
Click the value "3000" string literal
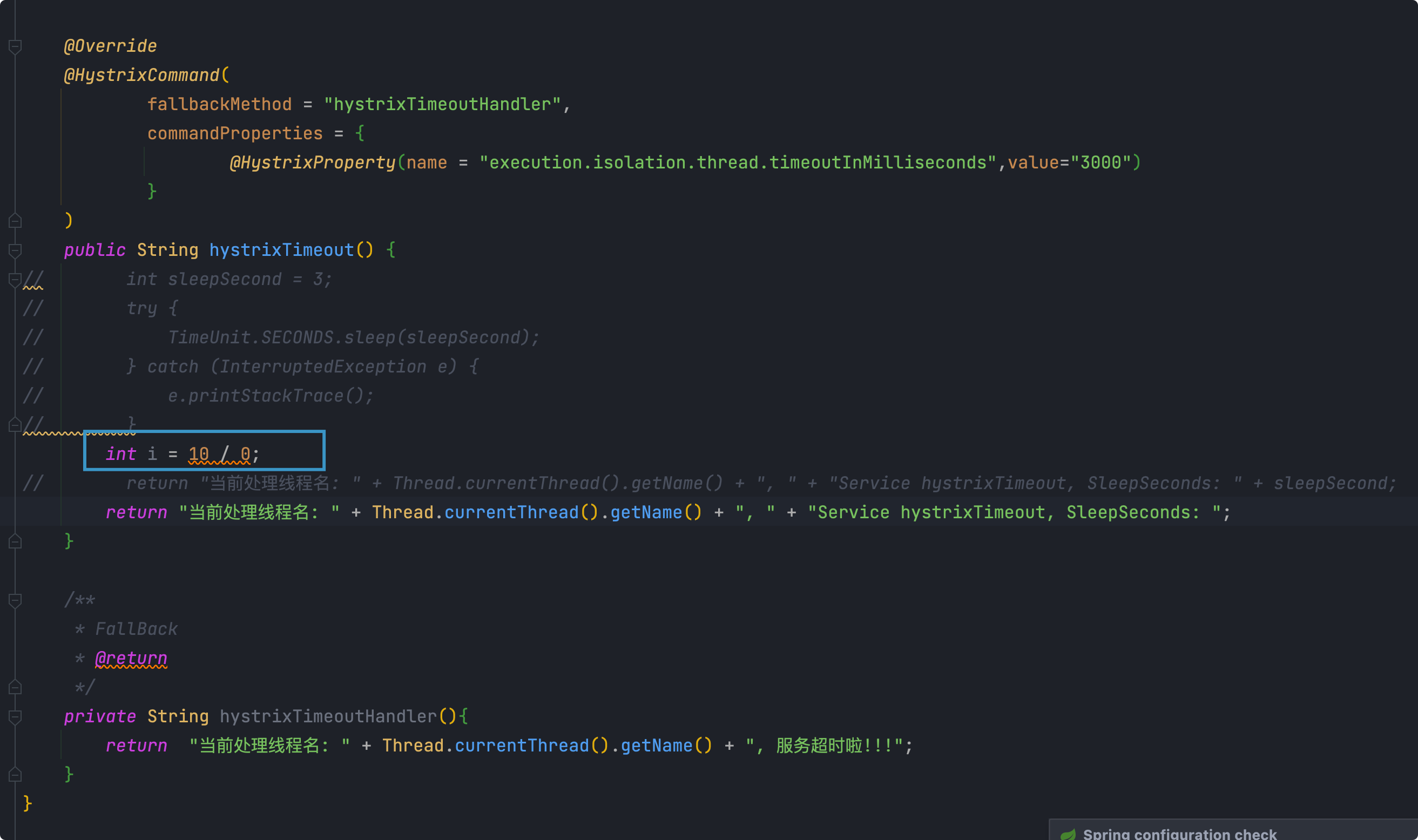1100,163
